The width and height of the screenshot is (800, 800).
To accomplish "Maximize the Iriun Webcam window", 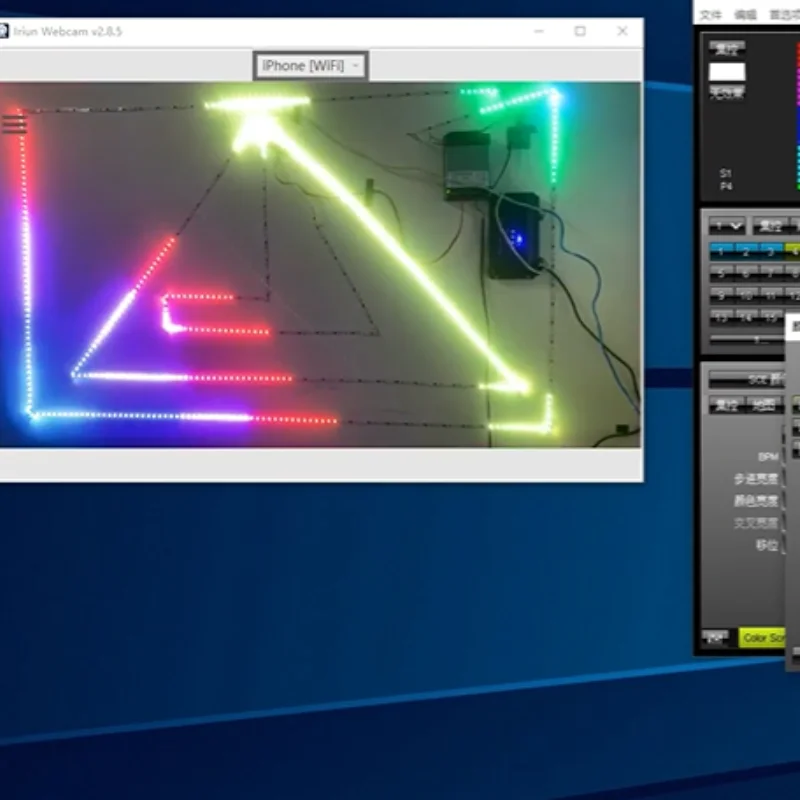I will click(580, 31).
